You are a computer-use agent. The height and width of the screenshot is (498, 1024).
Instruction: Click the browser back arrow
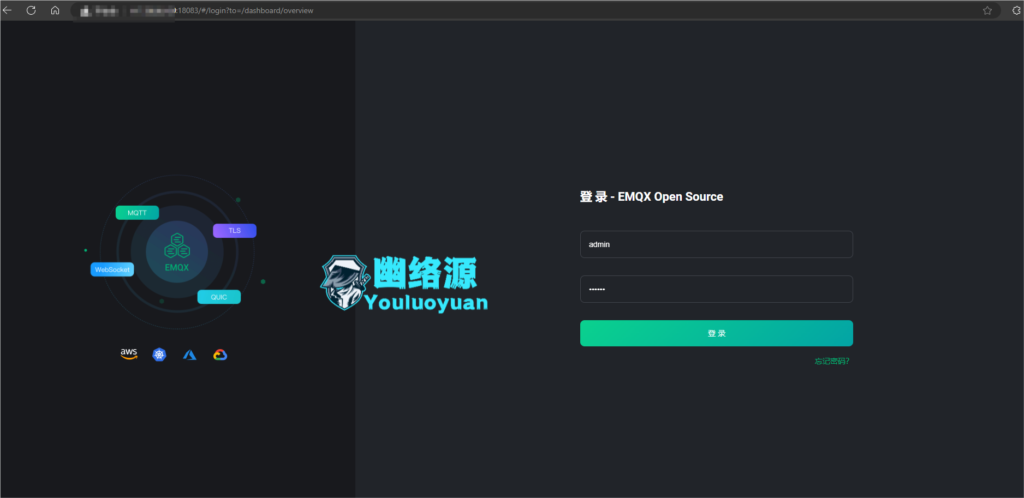click(7, 10)
